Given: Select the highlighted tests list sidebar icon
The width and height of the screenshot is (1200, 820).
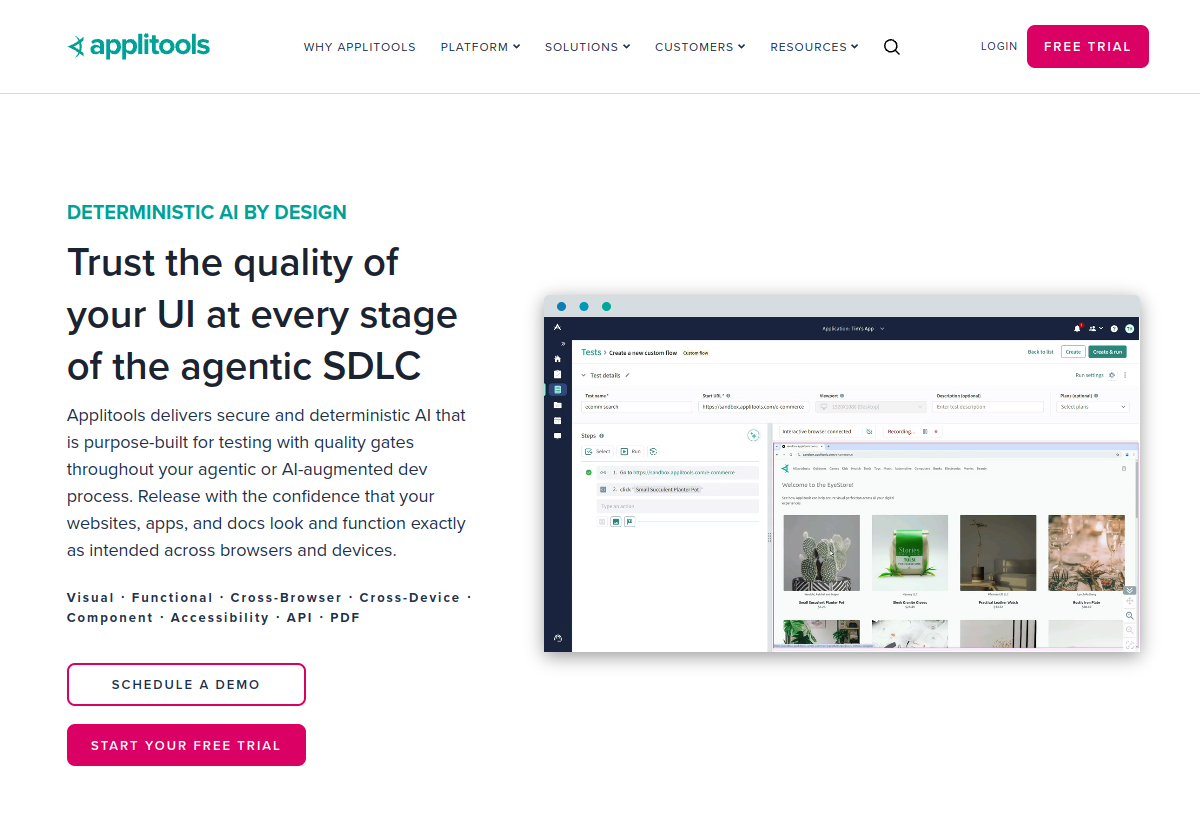Looking at the screenshot, I should pos(557,390).
